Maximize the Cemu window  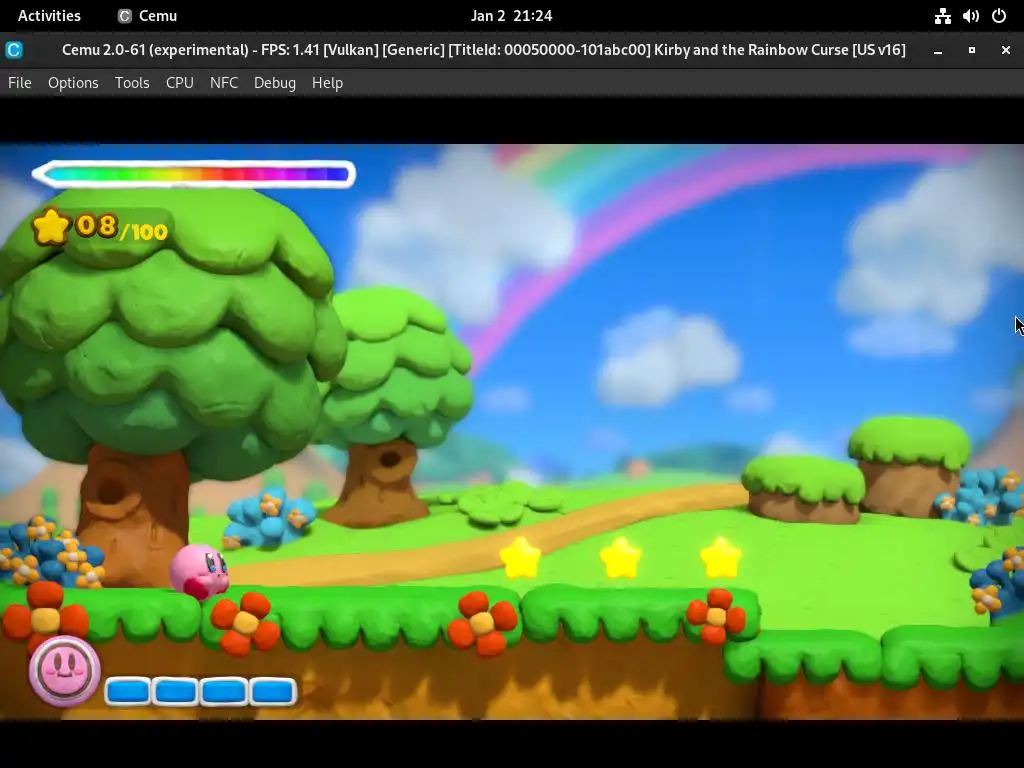coord(972,50)
